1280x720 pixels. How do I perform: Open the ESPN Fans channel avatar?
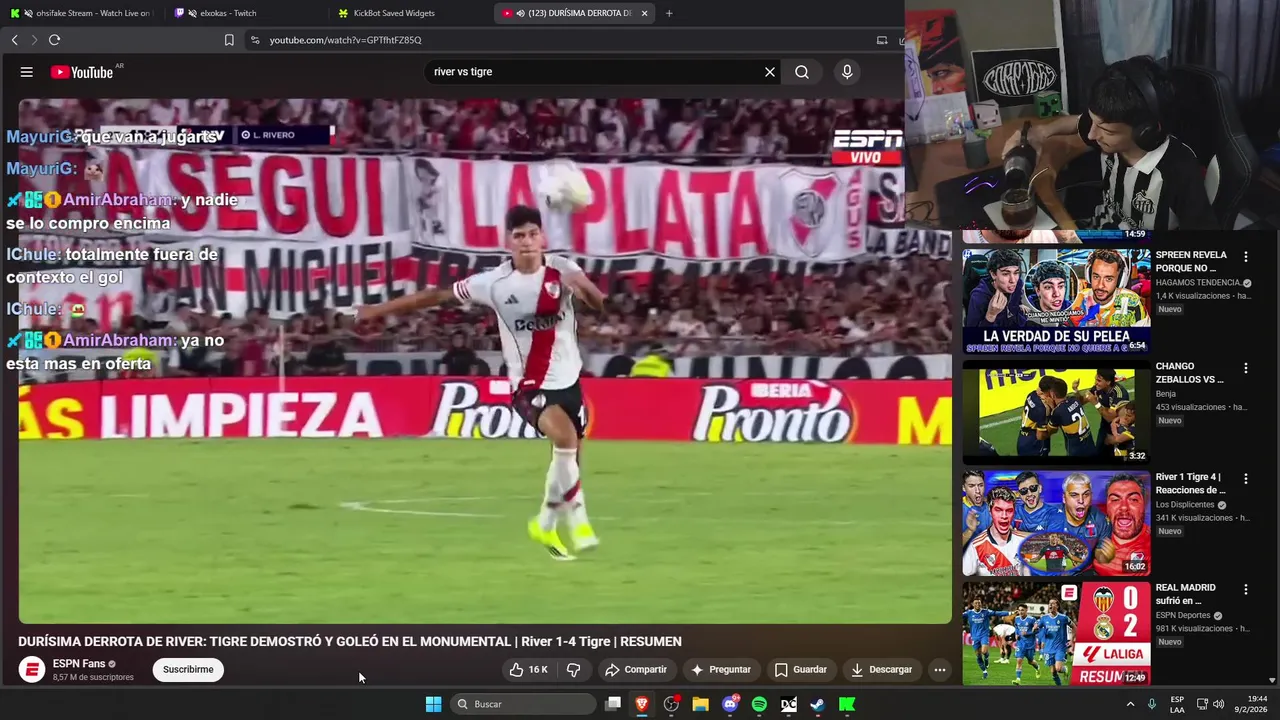[x=32, y=670]
